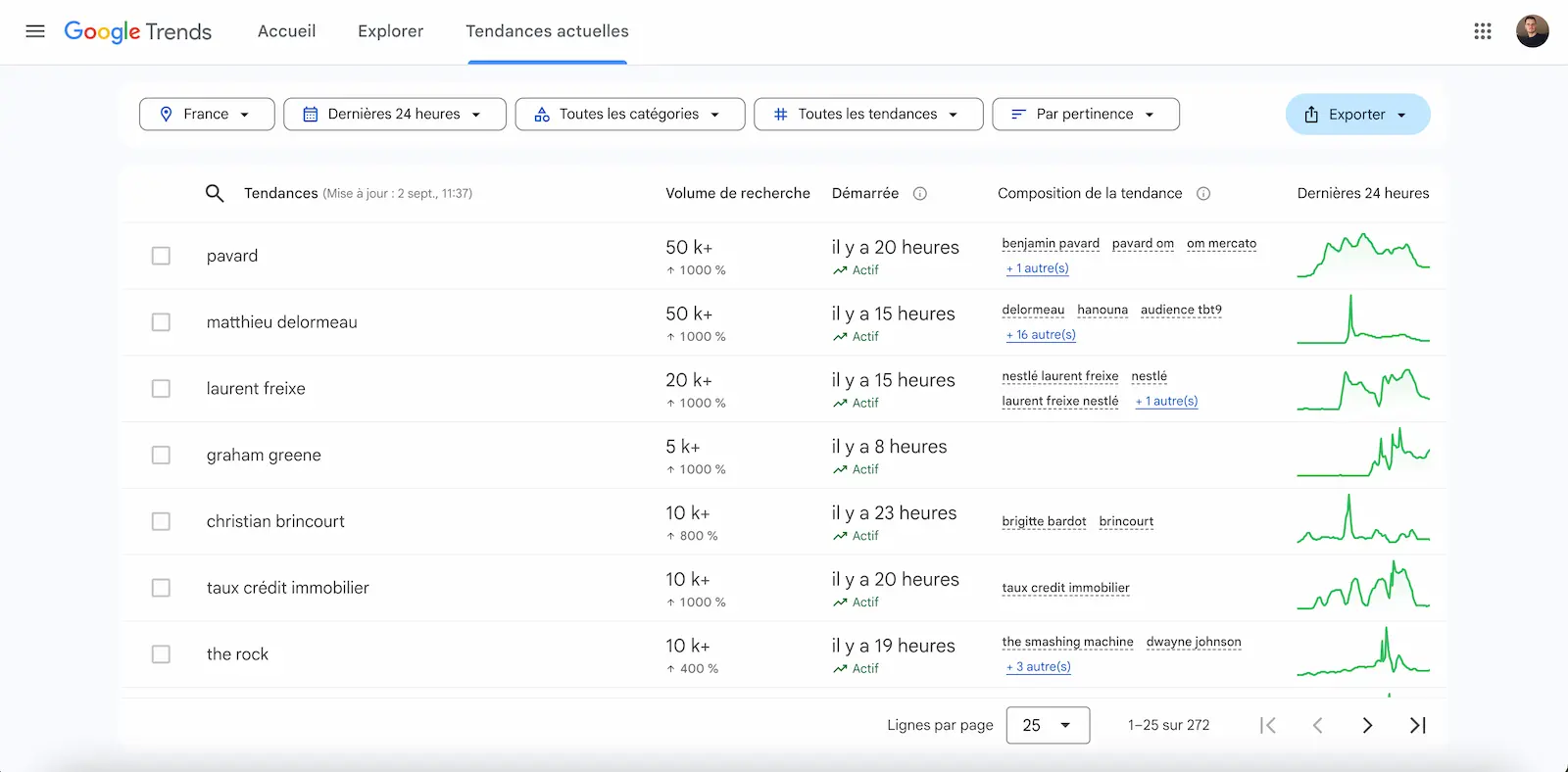Click the brigitte bardot query chip

1044,522
